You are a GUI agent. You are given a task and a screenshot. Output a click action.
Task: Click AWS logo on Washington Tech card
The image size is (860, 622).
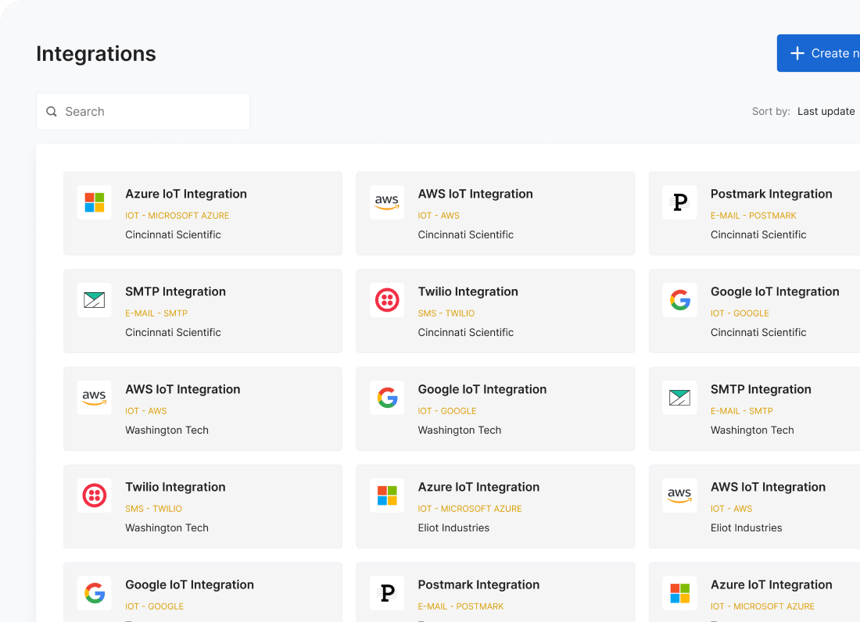point(94,398)
